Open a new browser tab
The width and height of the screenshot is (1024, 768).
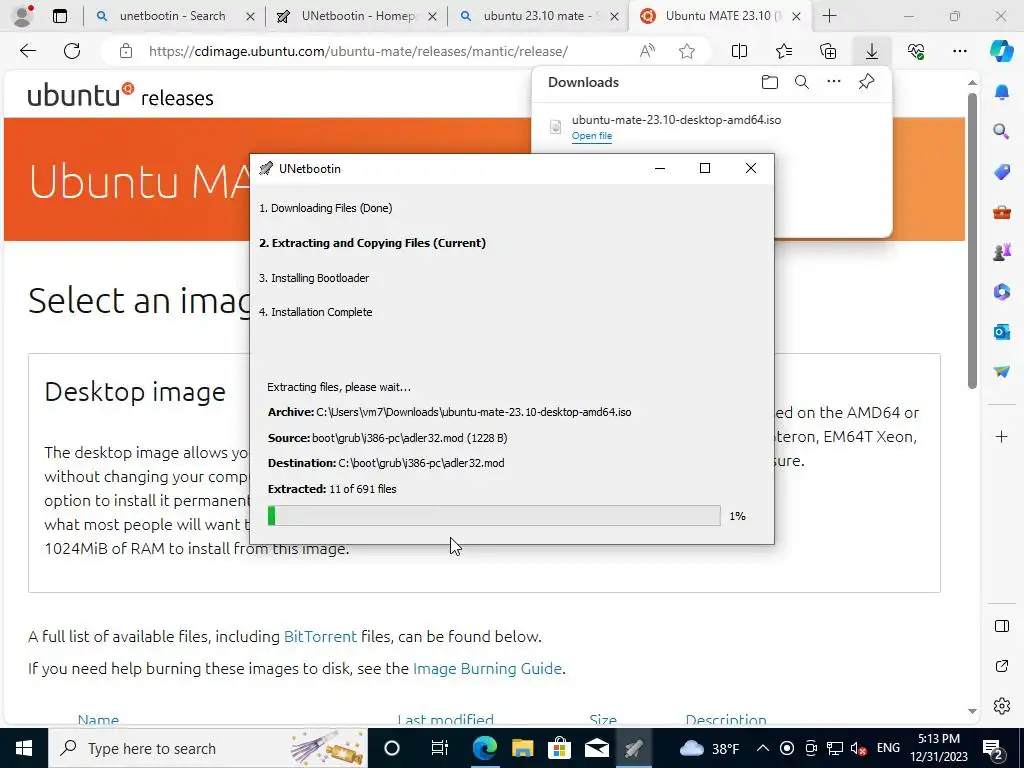tap(829, 16)
